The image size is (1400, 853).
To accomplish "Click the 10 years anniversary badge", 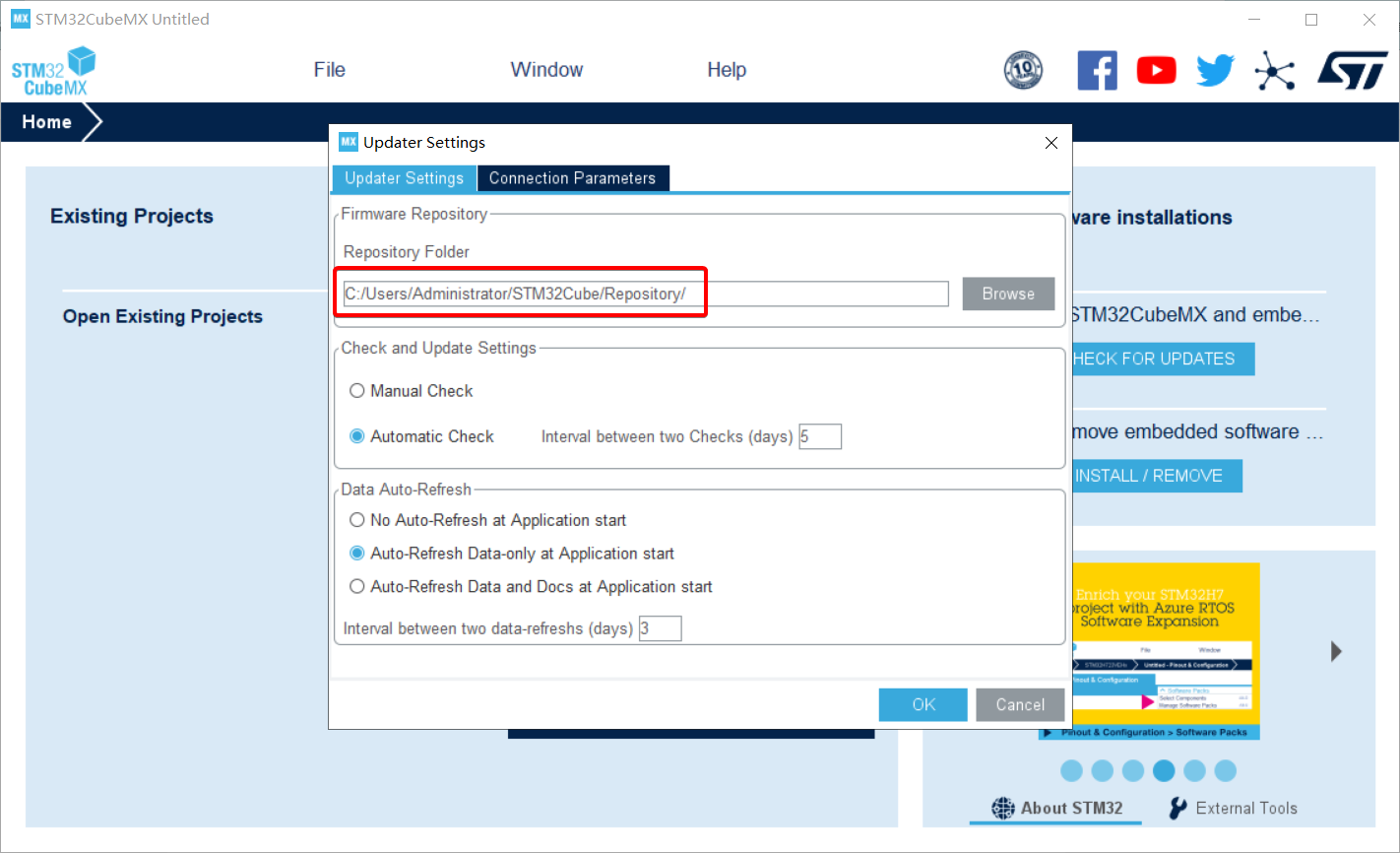I will (x=1023, y=71).
